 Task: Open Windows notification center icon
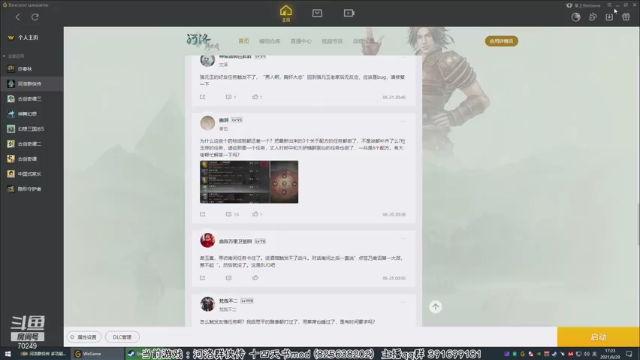629,354
